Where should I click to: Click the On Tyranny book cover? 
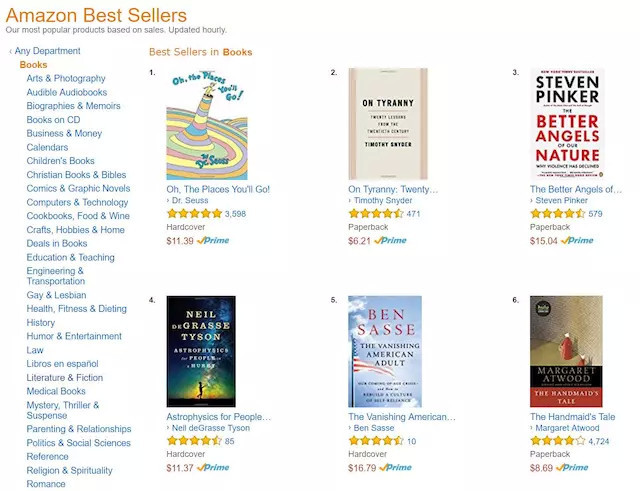tap(387, 123)
